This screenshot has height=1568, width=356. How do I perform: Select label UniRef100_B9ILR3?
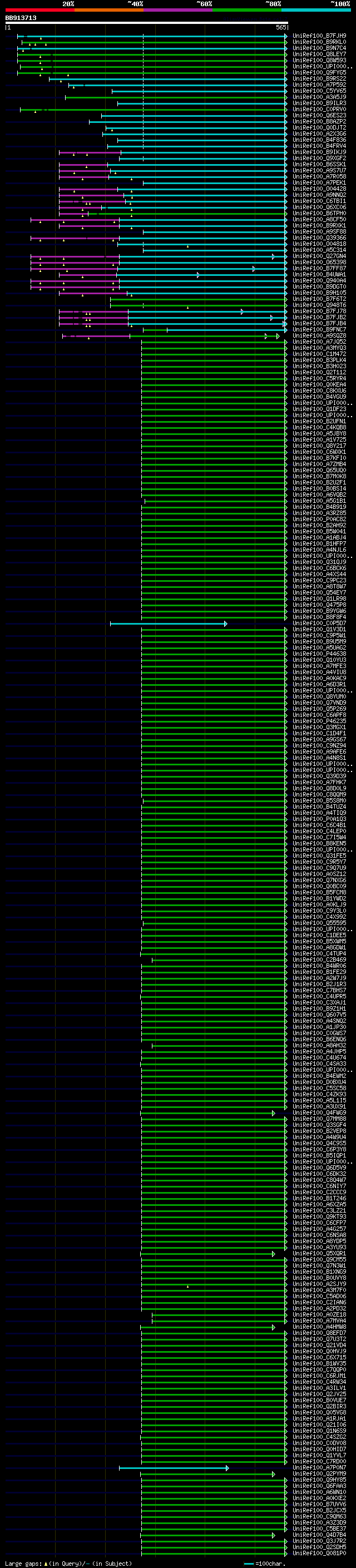[319, 103]
